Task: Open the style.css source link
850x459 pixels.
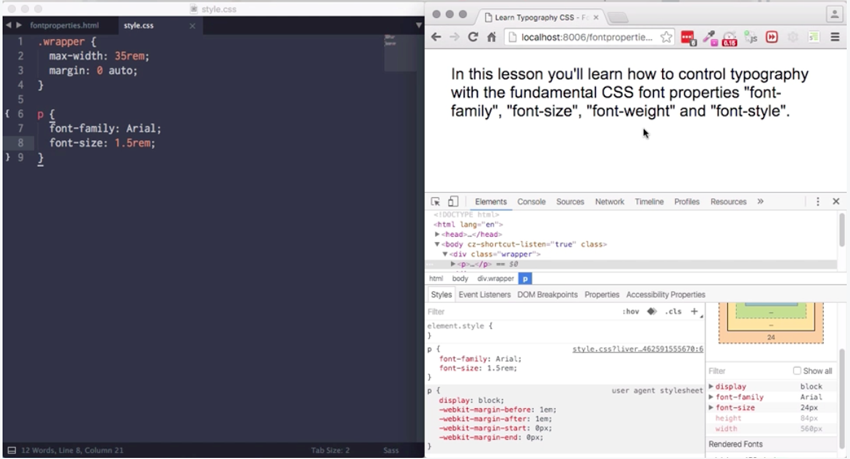Action: [638, 349]
